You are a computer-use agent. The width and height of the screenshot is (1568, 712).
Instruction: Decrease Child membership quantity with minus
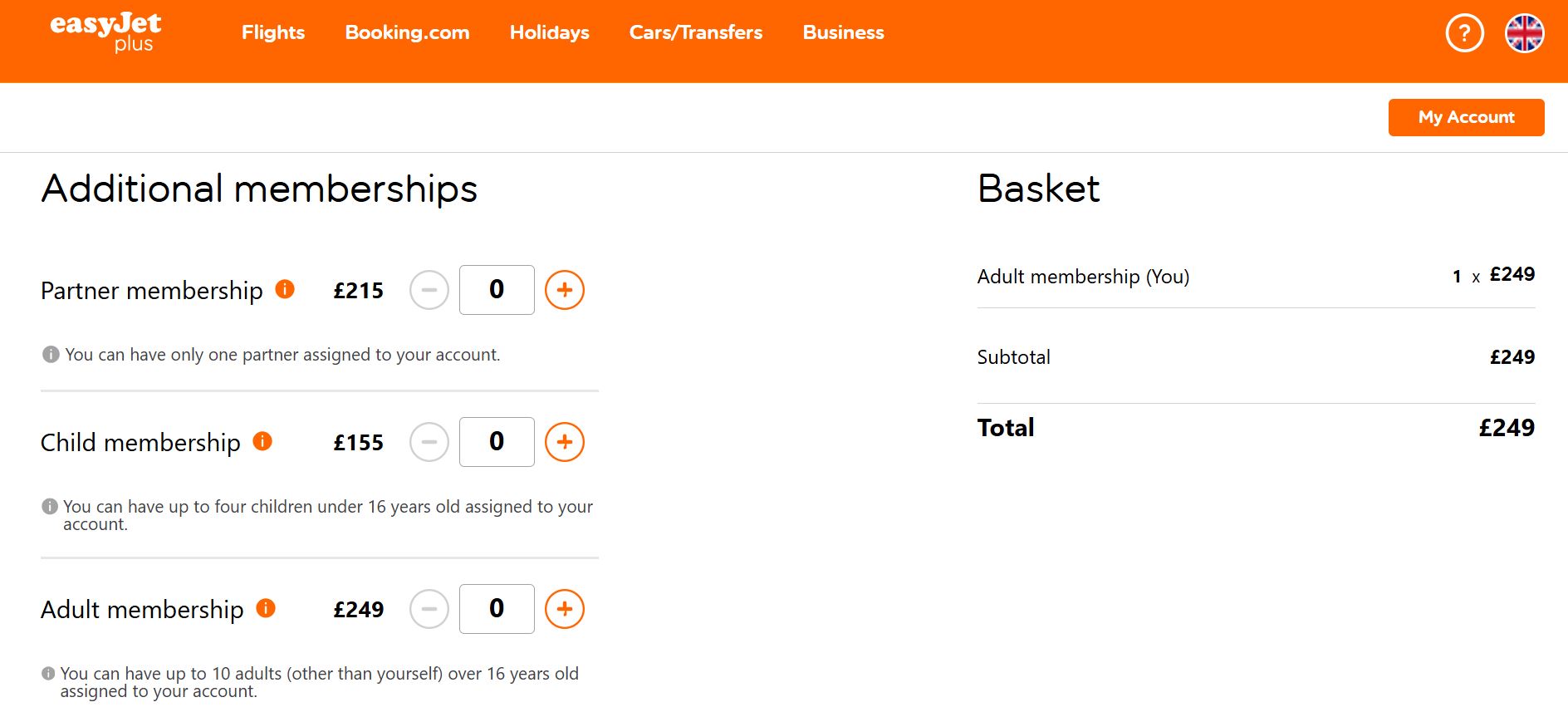[429, 442]
